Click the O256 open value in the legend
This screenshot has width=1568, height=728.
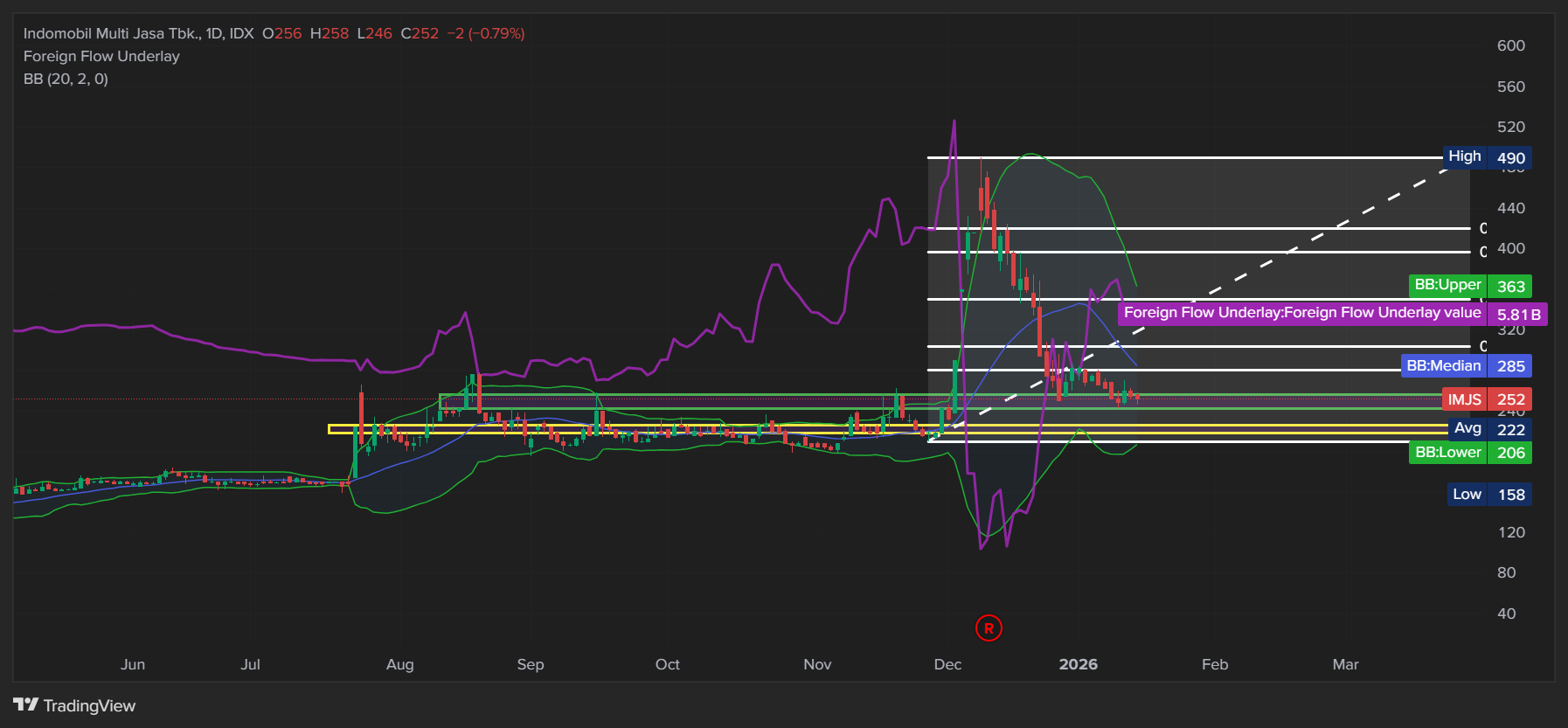(281, 33)
